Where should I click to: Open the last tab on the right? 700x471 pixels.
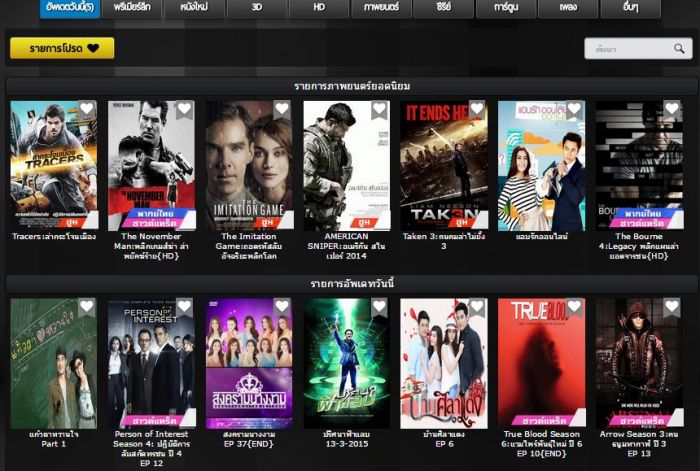tap(630, 8)
